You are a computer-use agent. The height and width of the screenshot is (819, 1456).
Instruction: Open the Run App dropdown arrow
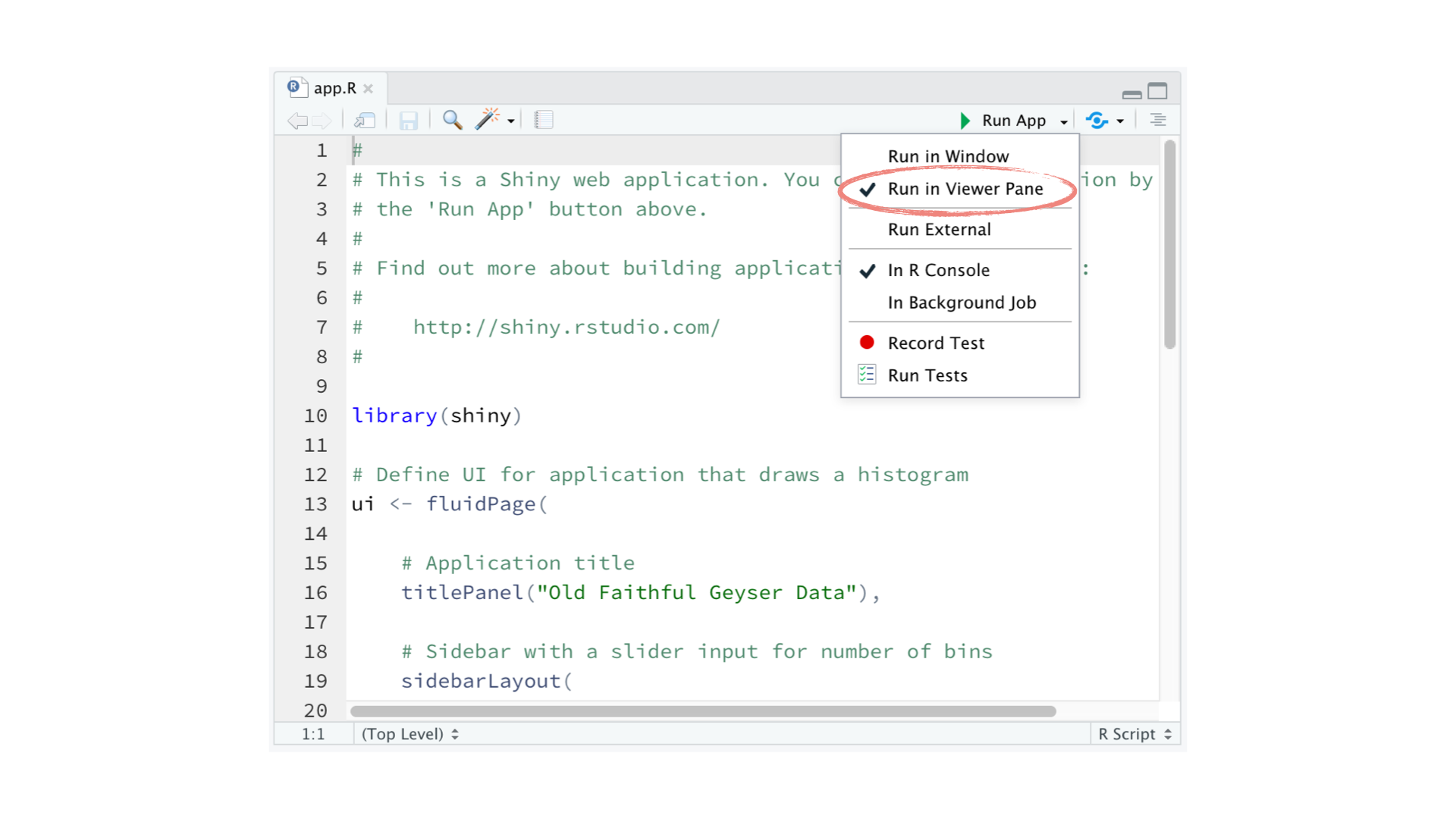1065,121
